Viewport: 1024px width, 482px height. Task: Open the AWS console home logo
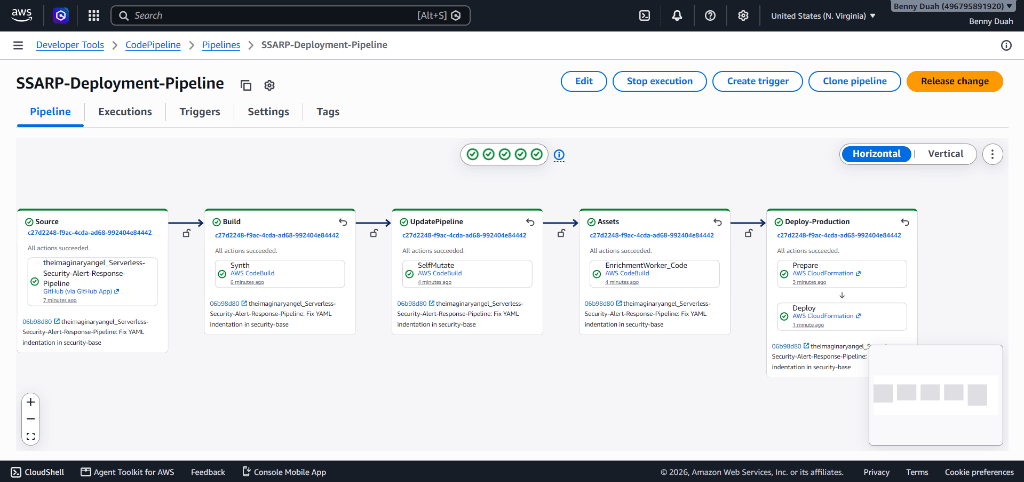coord(22,15)
